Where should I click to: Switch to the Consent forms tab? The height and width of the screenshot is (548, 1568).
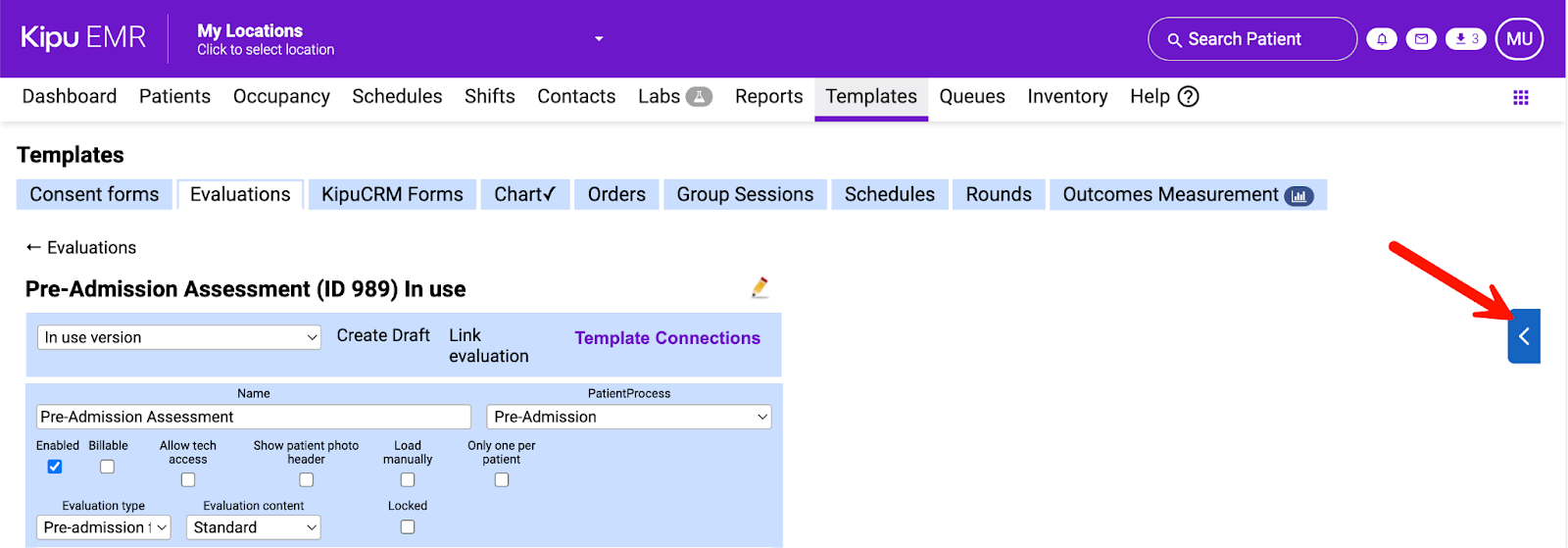click(x=94, y=194)
